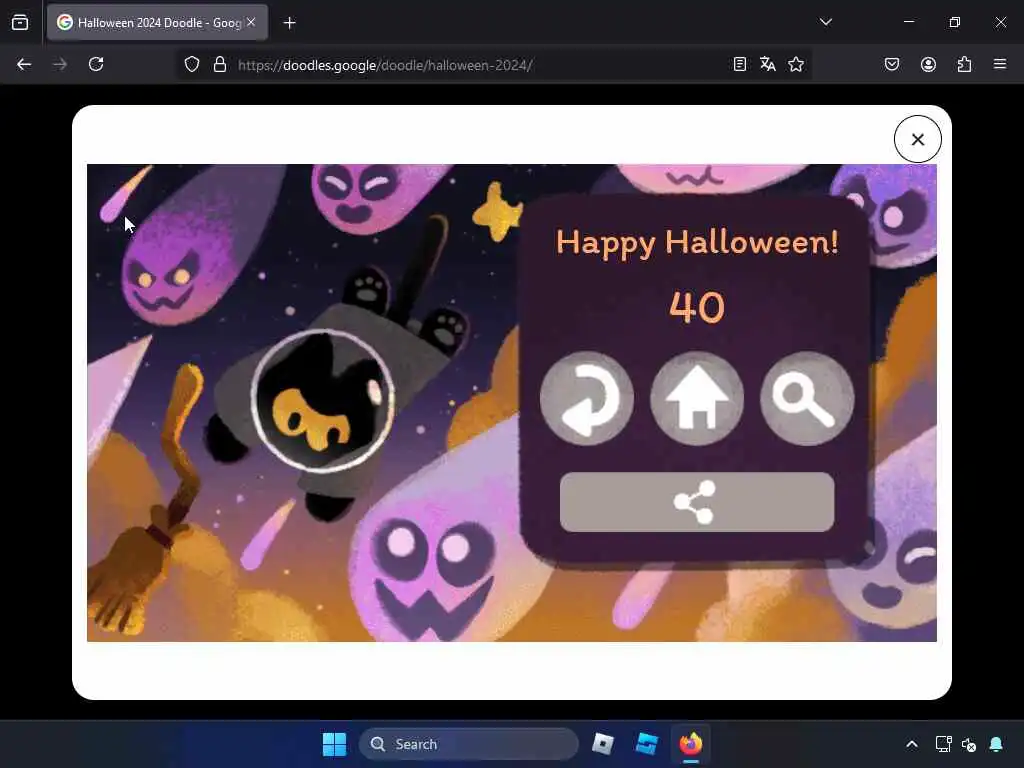Image resolution: width=1024 pixels, height=768 pixels.
Task: Open display connection tray icon
Action: (x=943, y=744)
